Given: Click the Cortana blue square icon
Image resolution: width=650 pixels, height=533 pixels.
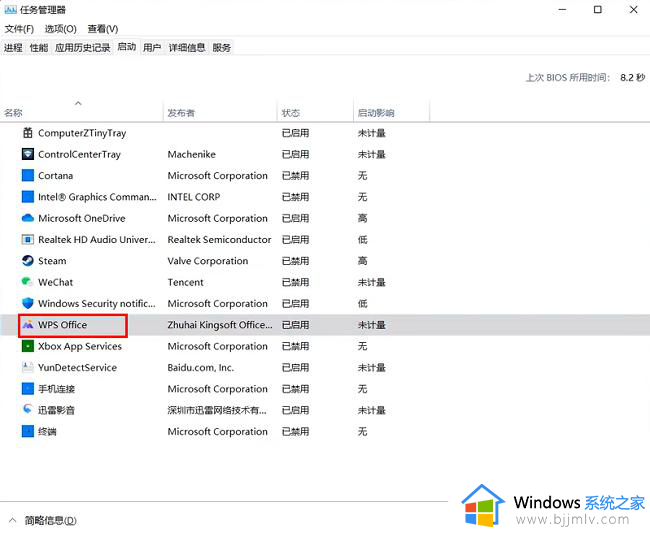Looking at the screenshot, I should pyautogui.click(x=28, y=175).
